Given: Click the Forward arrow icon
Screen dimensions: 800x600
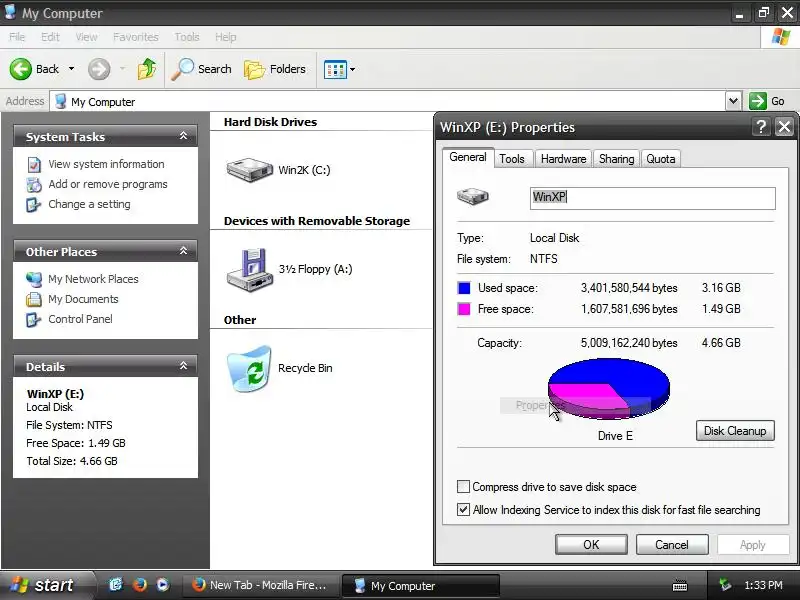Looking at the screenshot, I should [x=98, y=69].
